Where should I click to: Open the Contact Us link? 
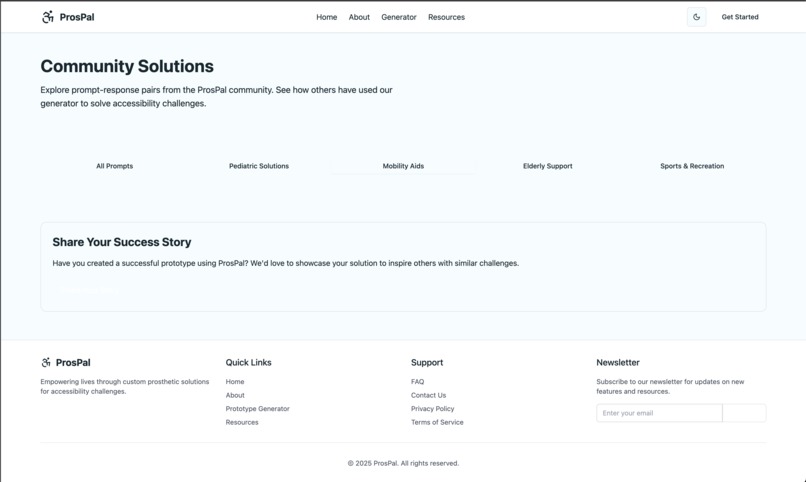point(428,395)
